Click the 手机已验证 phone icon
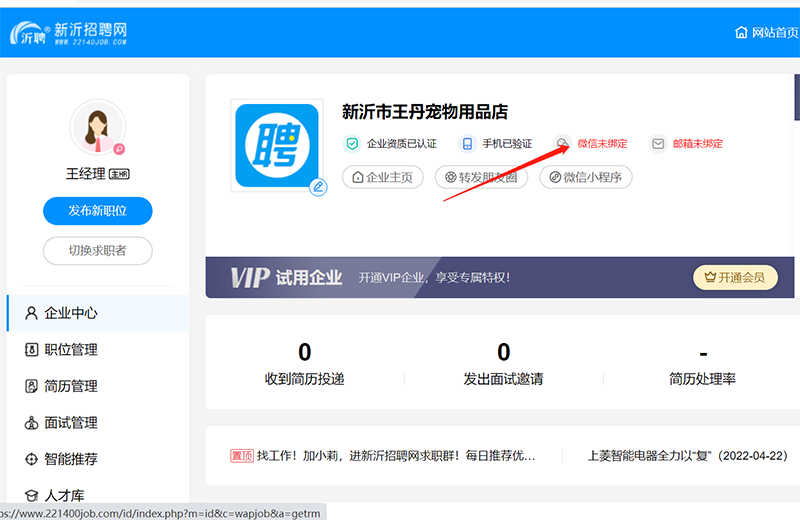This screenshot has width=800, height=520. tap(466, 144)
